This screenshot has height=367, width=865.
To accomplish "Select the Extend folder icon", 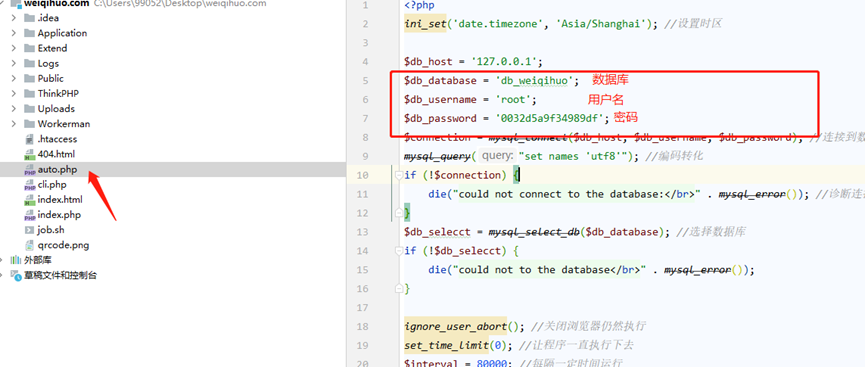I will (x=29, y=48).
